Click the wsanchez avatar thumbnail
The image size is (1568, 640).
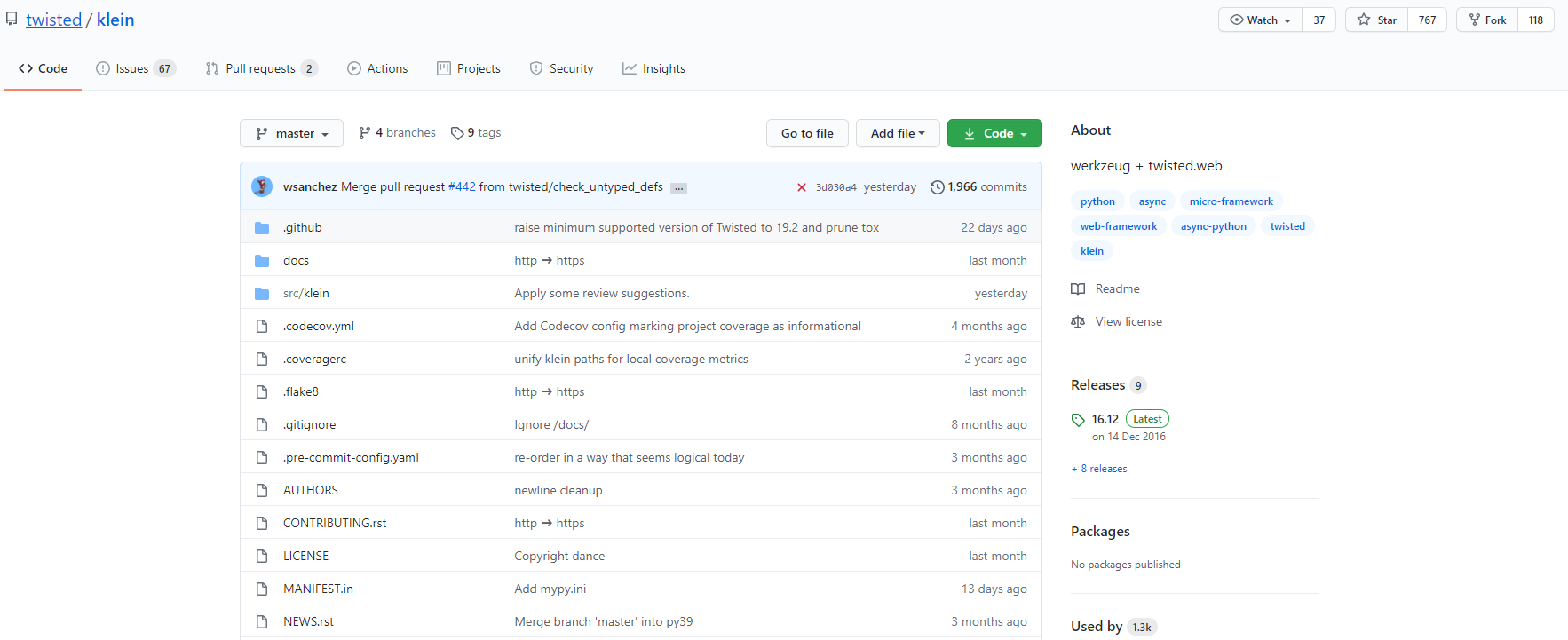pos(262,186)
